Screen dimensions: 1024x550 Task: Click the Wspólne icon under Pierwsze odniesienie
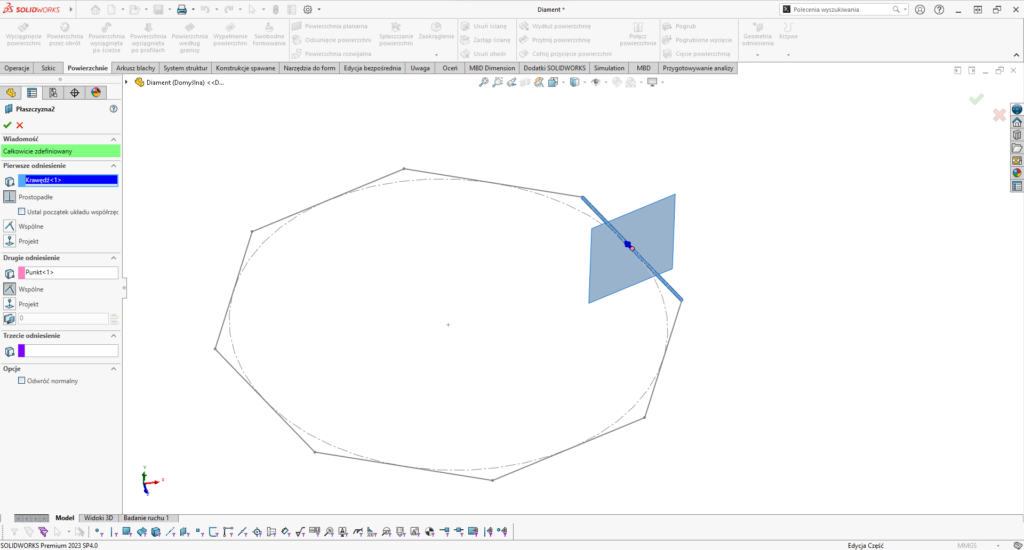[x=10, y=226]
